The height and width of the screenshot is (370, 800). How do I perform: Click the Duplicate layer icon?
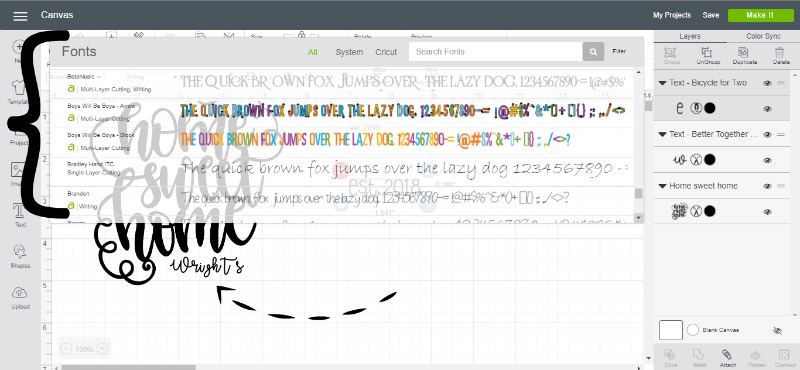coord(744,56)
